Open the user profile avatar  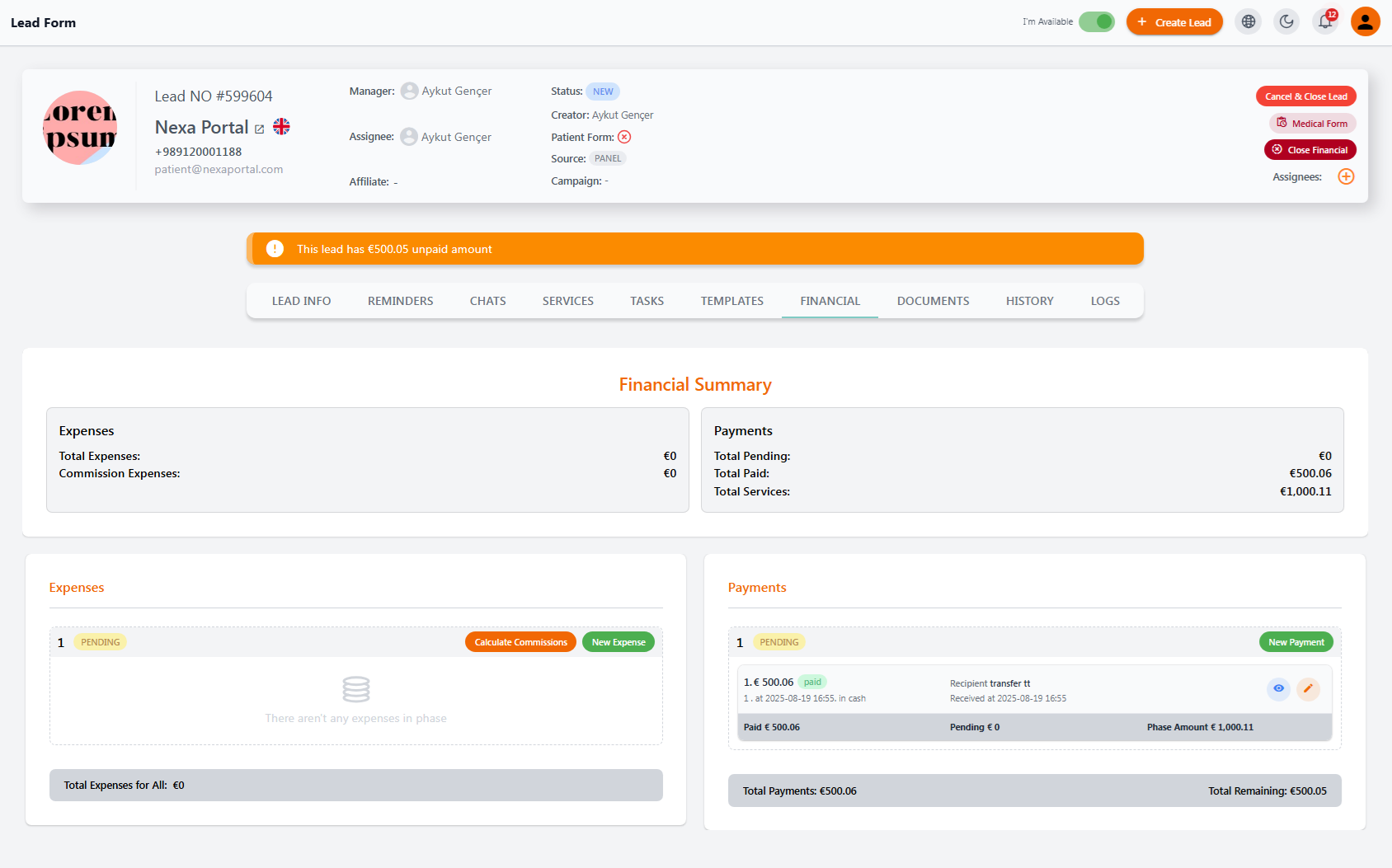(x=1366, y=22)
